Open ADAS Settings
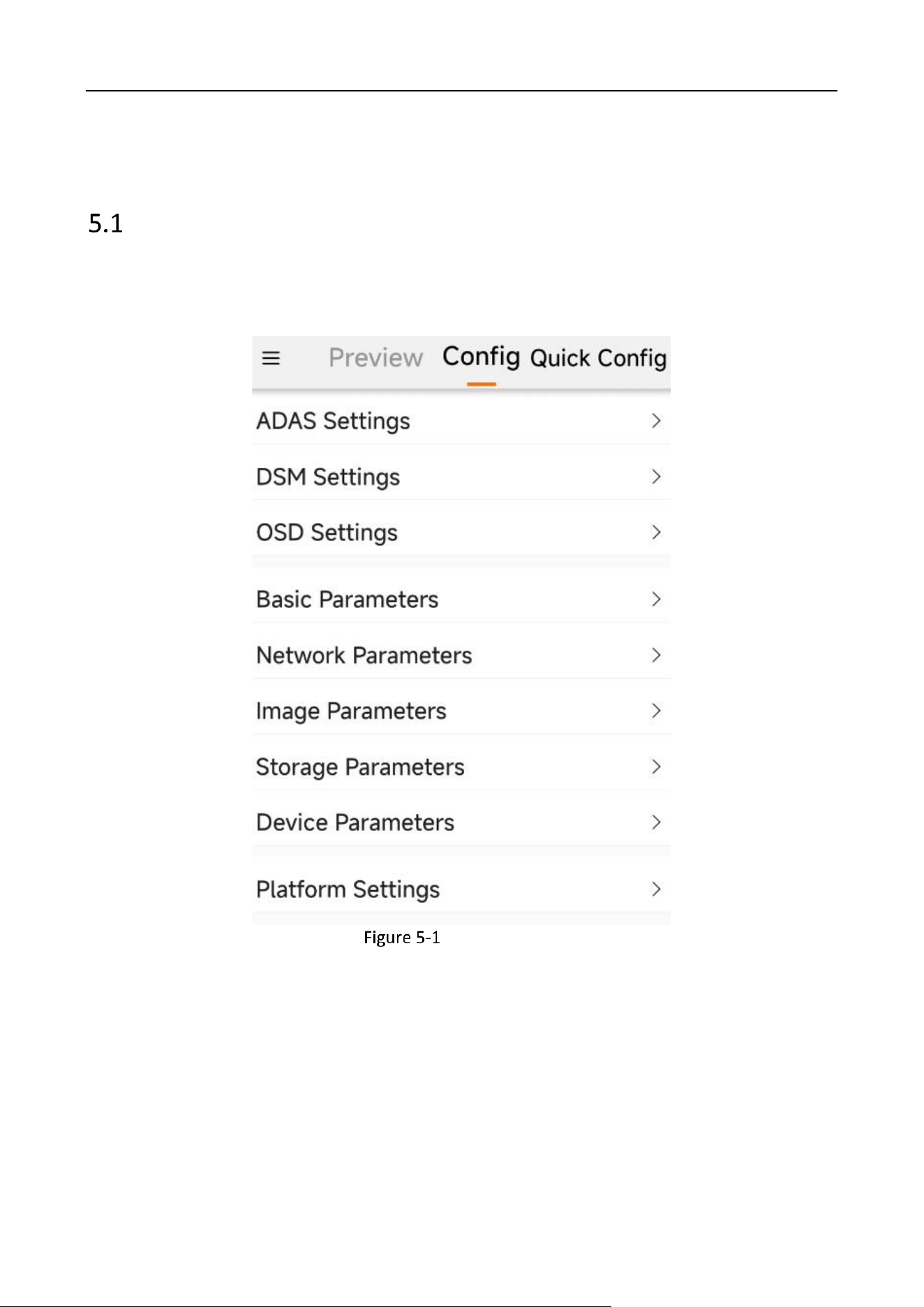 (461, 421)
